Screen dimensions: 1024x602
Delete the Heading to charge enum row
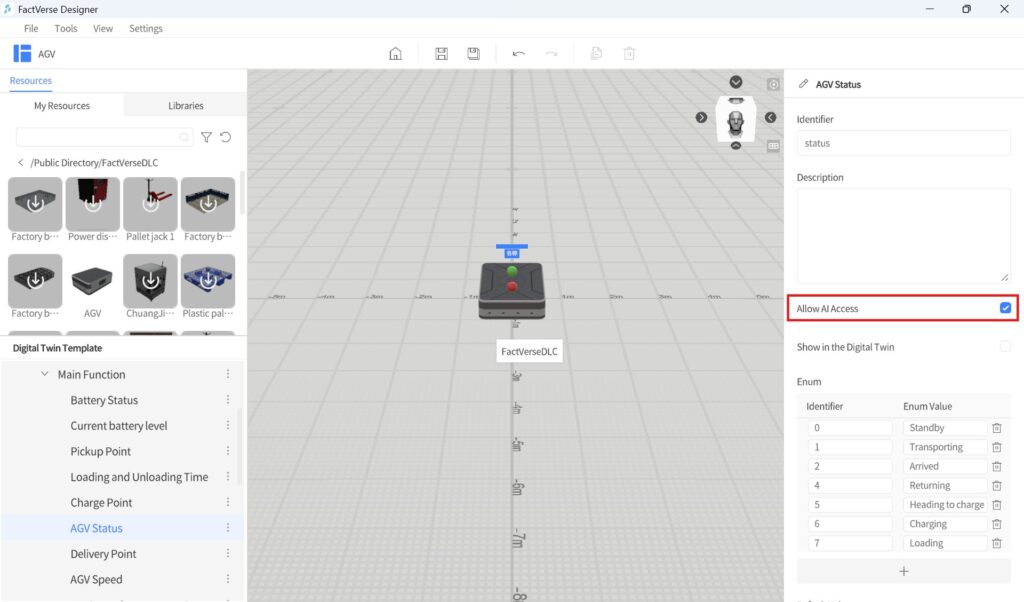[x=997, y=505]
